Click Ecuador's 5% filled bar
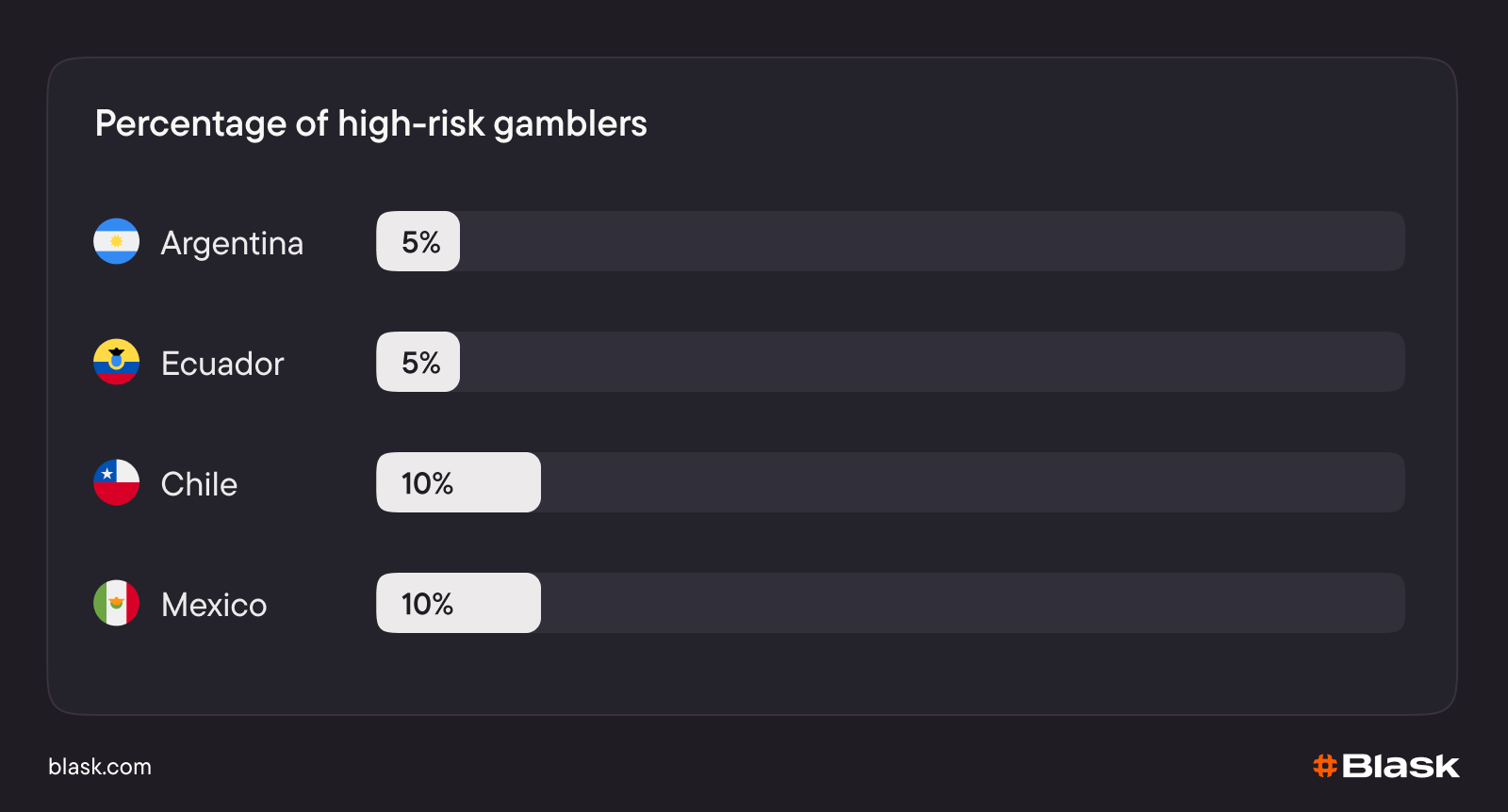Image resolution: width=1508 pixels, height=812 pixels. point(418,362)
